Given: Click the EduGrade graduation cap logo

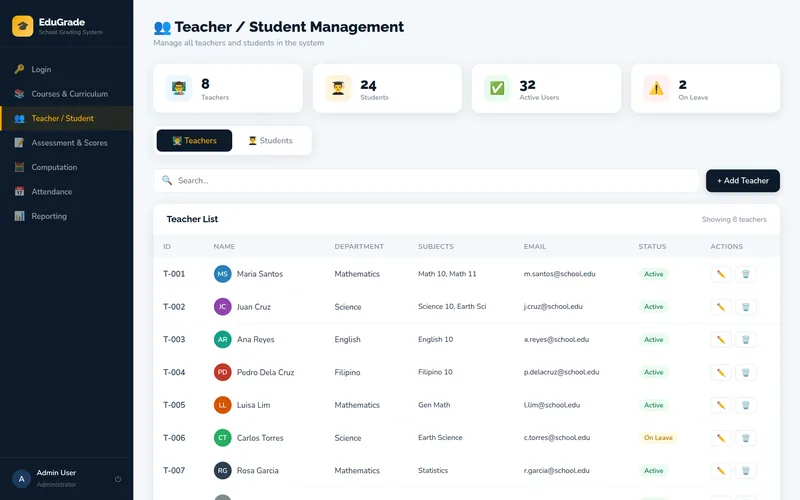Looking at the screenshot, I should (22, 26).
